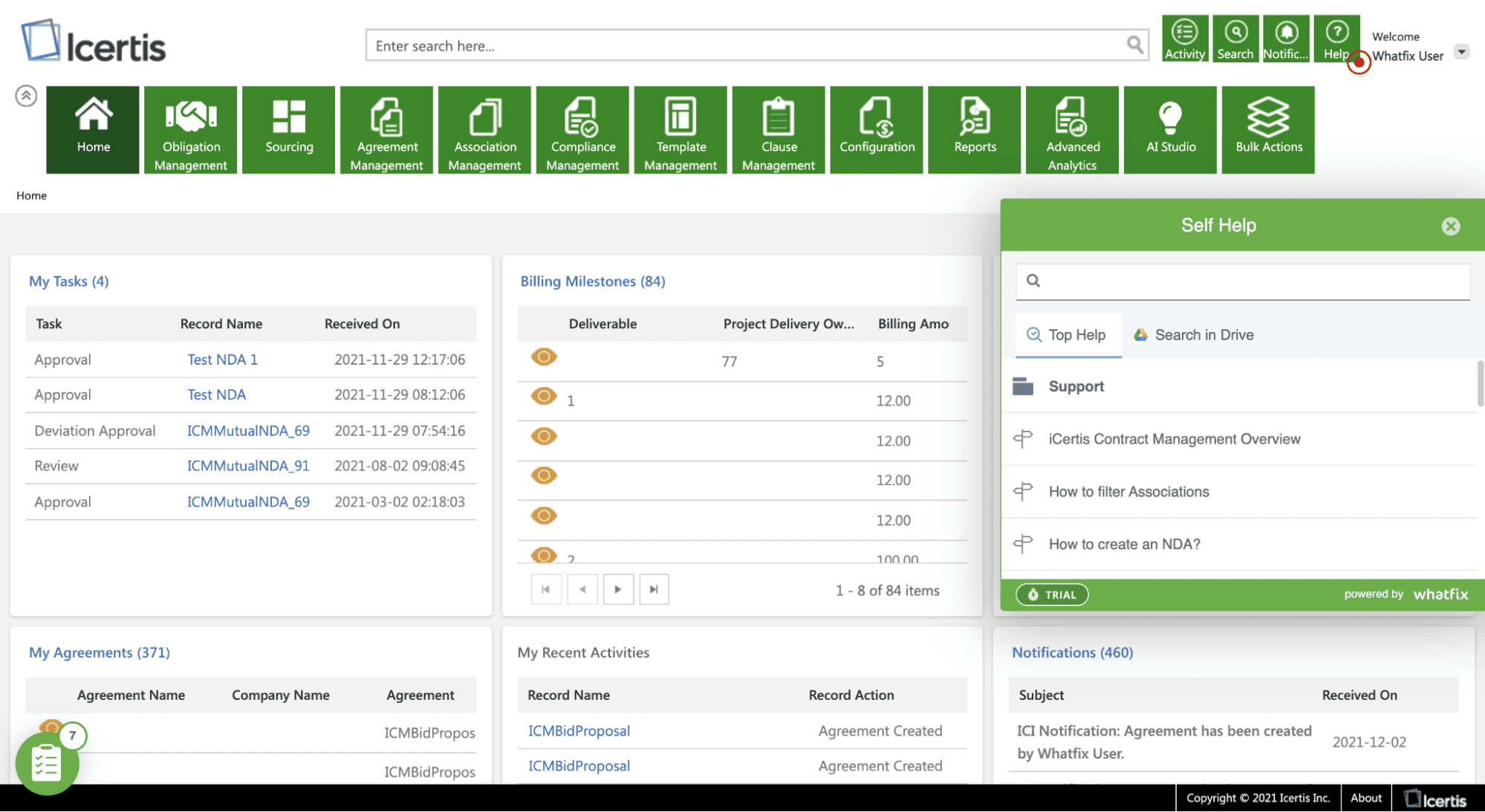The height and width of the screenshot is (812, 1485).
Task: Click eye icon in fourth Billing Milestones row
Action: click(x=544, y=475)
